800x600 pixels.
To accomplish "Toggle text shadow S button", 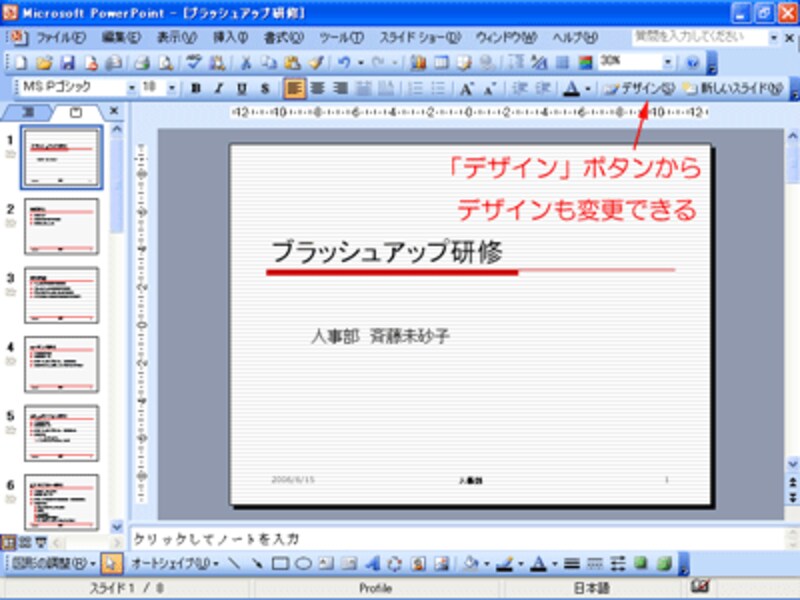I will pos(265,89).
